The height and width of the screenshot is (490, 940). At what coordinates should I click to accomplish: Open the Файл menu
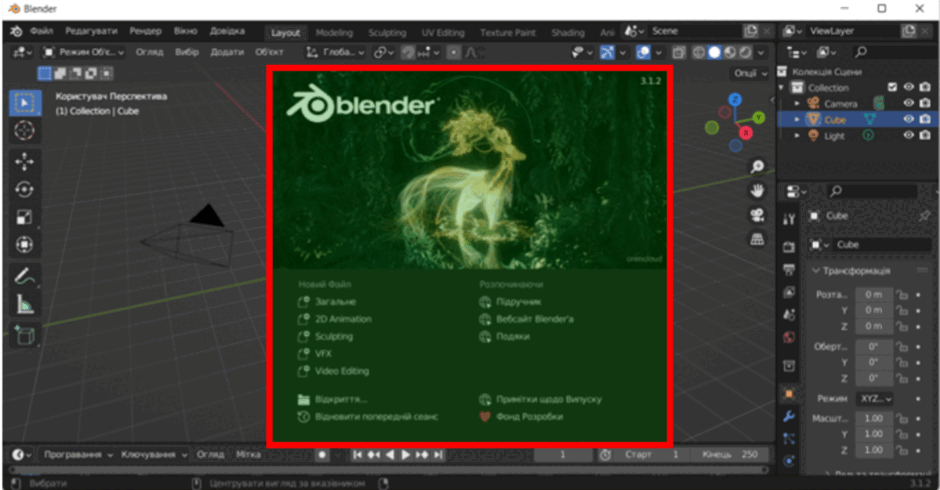tap(41, 31)
